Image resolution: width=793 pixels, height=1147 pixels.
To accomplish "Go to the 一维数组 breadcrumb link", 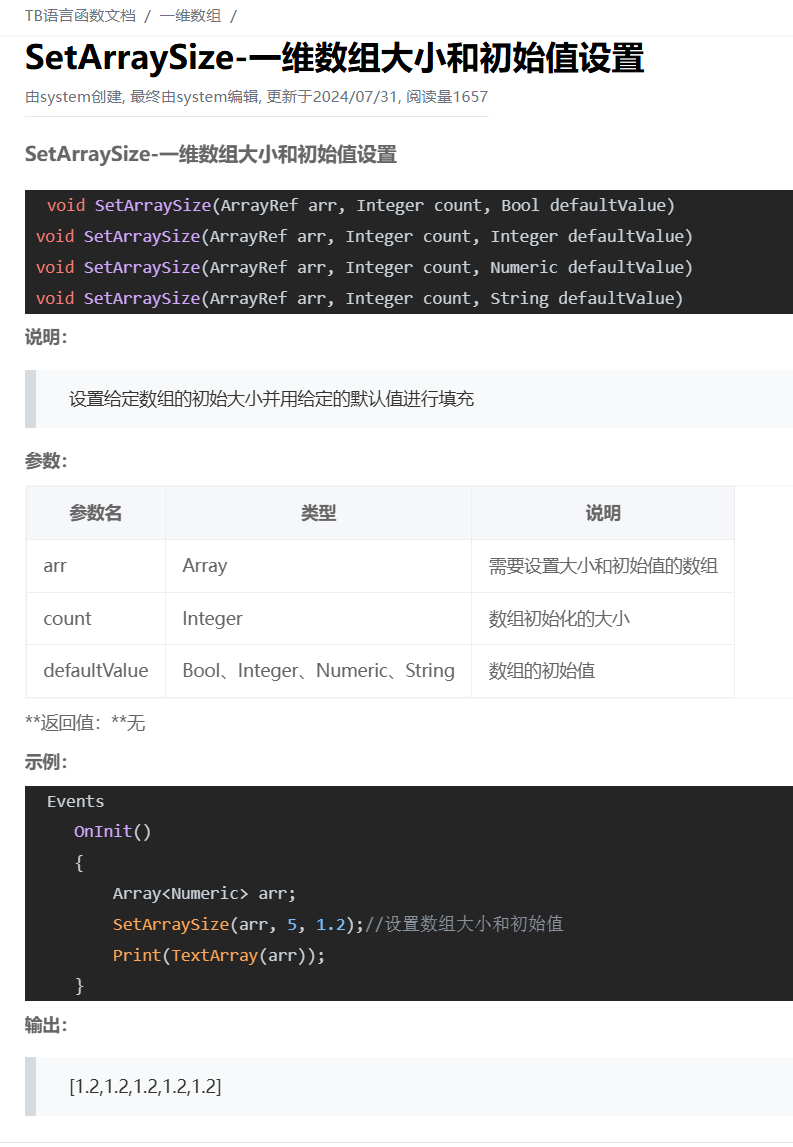I will pyautogui.click(x=190, y=16).
